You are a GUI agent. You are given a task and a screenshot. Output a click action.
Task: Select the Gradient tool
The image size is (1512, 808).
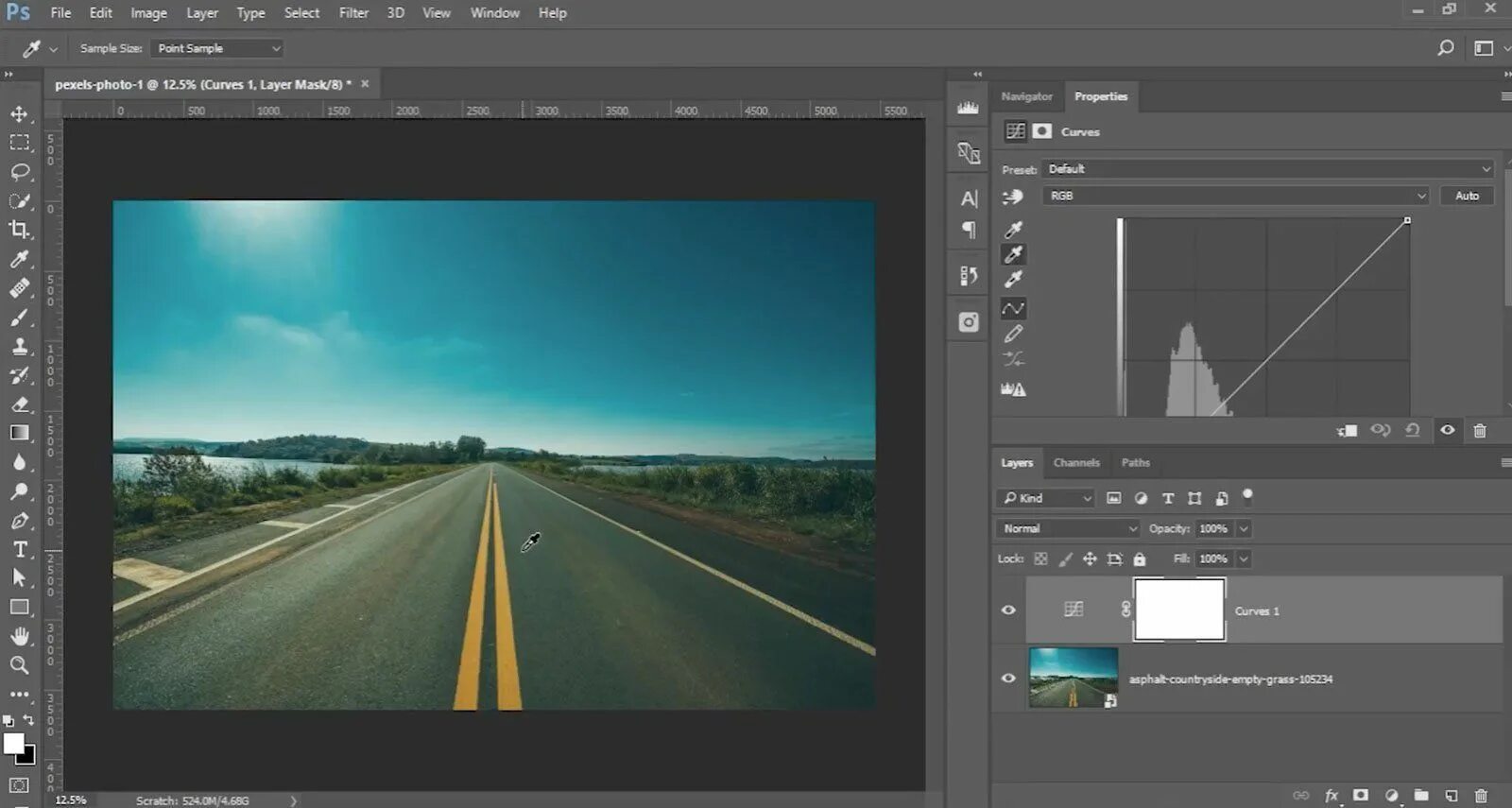[x=19, y=433]
